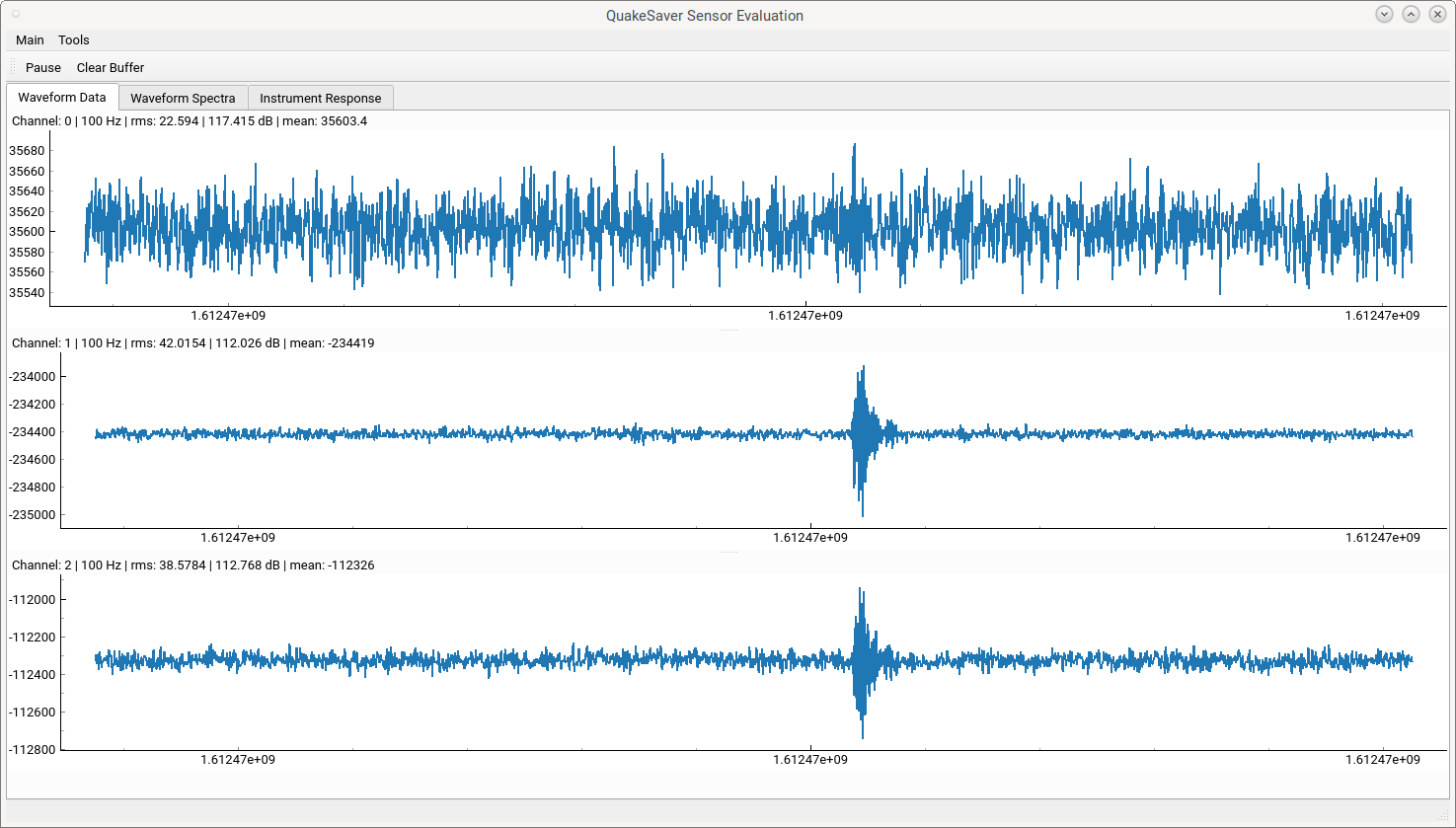Click the splitter handle between Channel 0 and 1
The image size is (1456, 828).
[x=728, y=330]
